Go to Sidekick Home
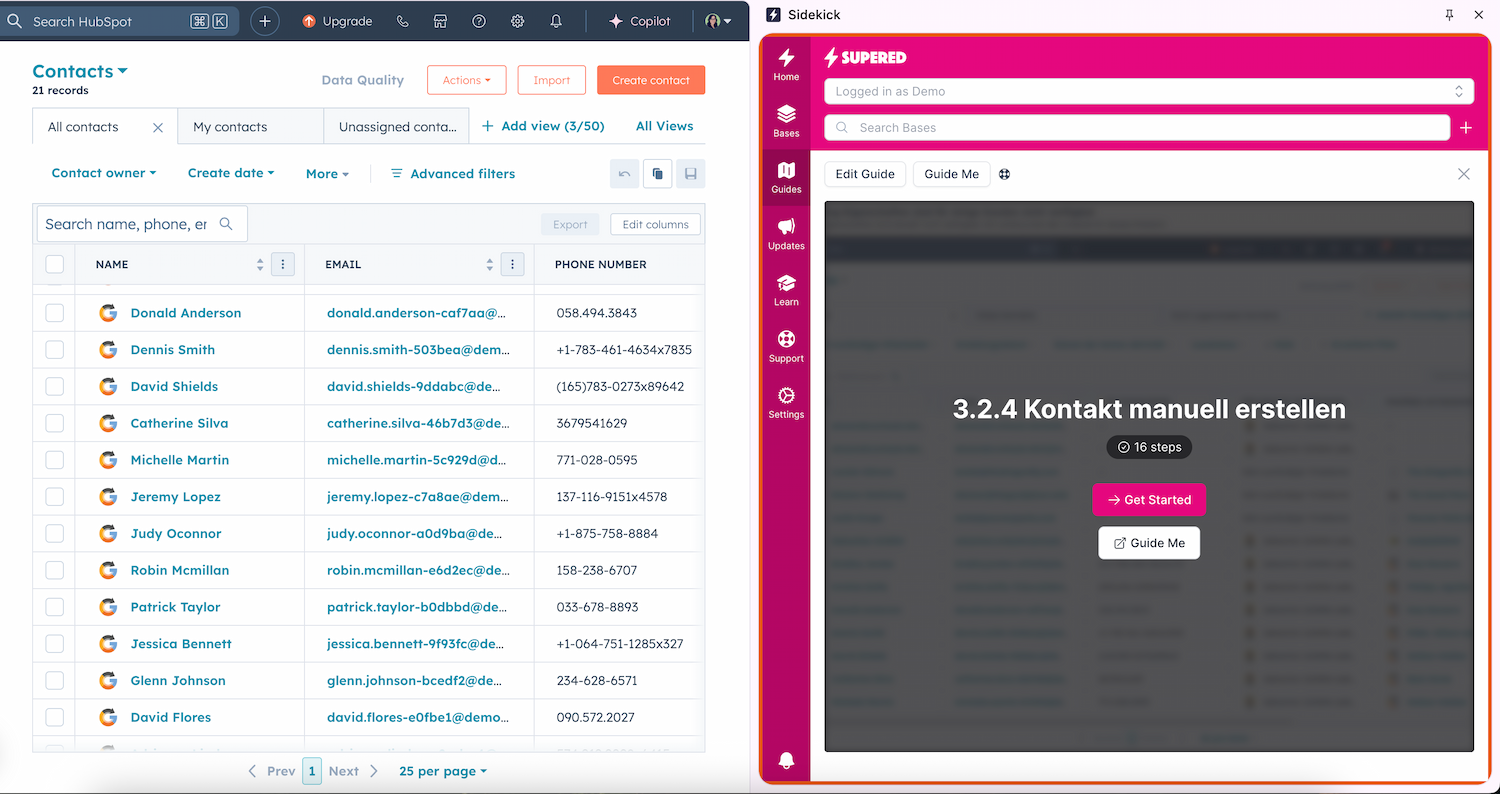 tap(786, 65)
